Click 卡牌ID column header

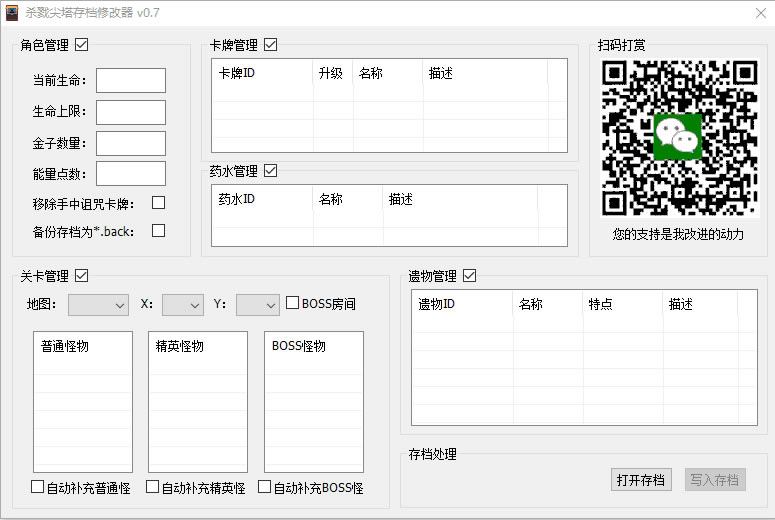(x=237, y=73)
